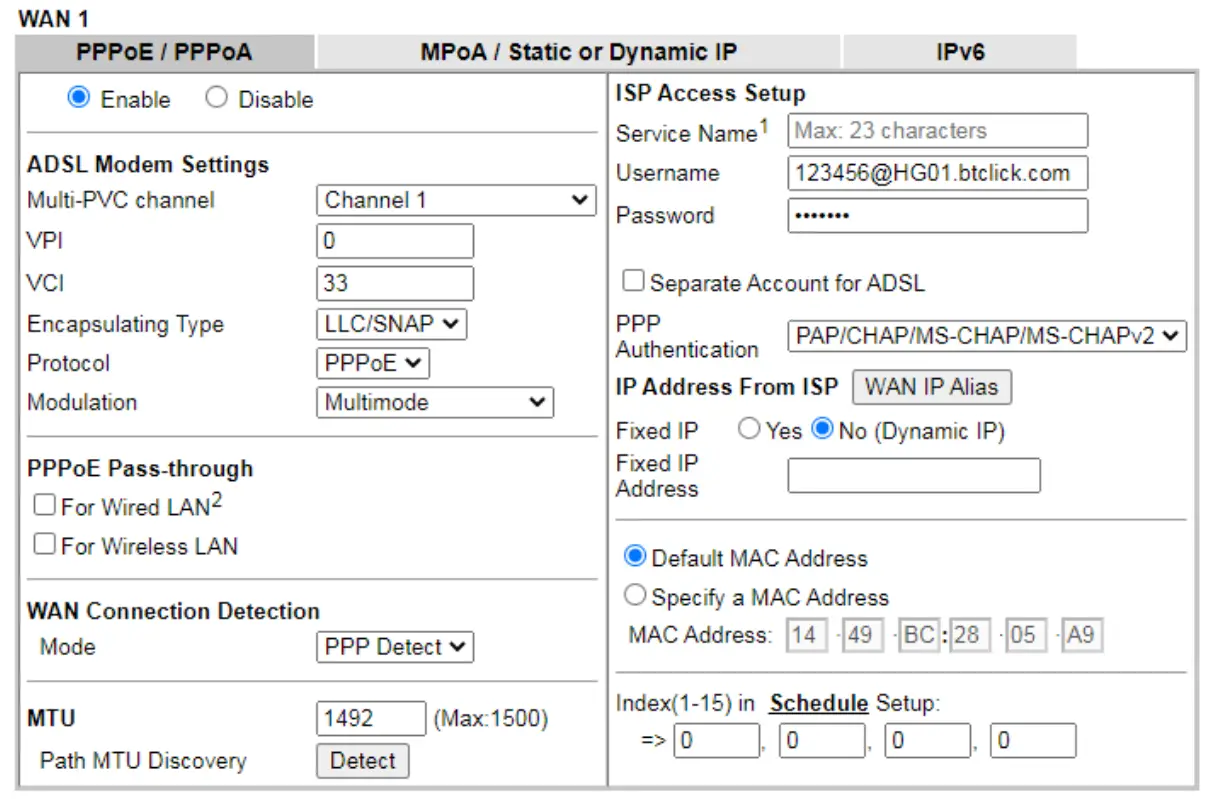Run Path MTU Discovery with Detect
This screenshot has width=1212, height=799.
pos(362,761)
